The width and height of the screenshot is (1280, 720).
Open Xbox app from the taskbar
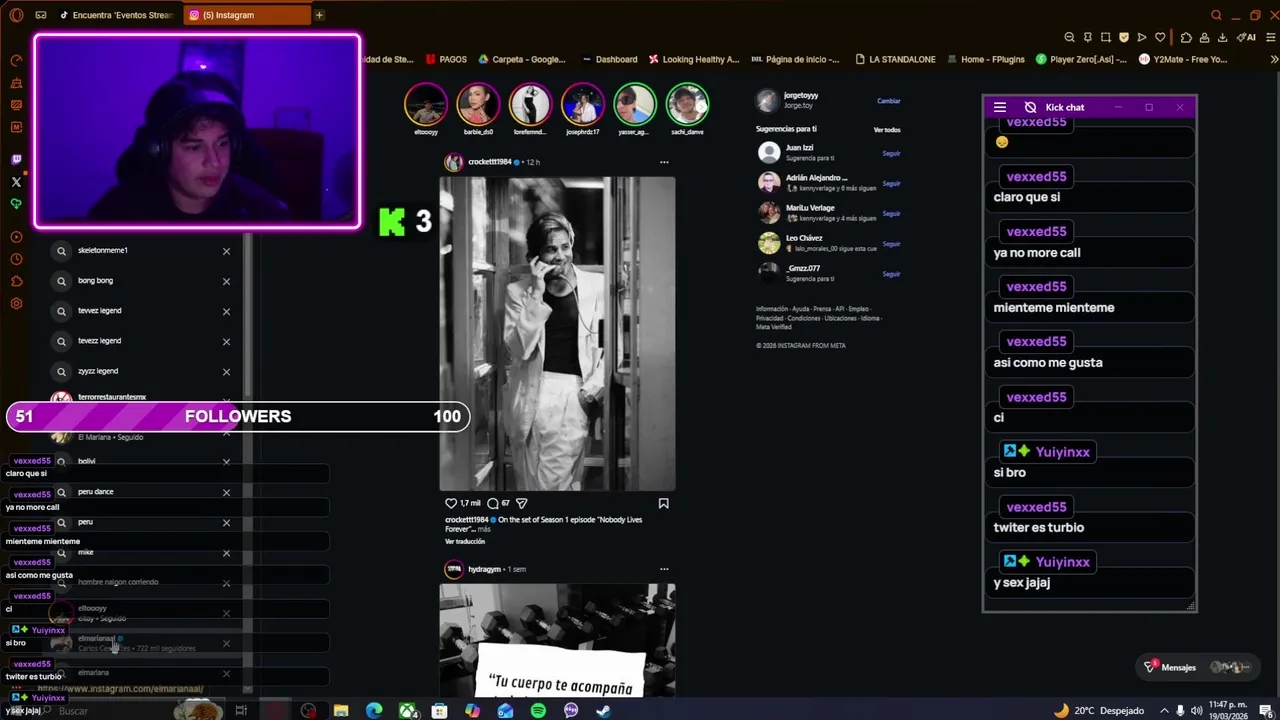pyautogui.click(x=408, y=710)
